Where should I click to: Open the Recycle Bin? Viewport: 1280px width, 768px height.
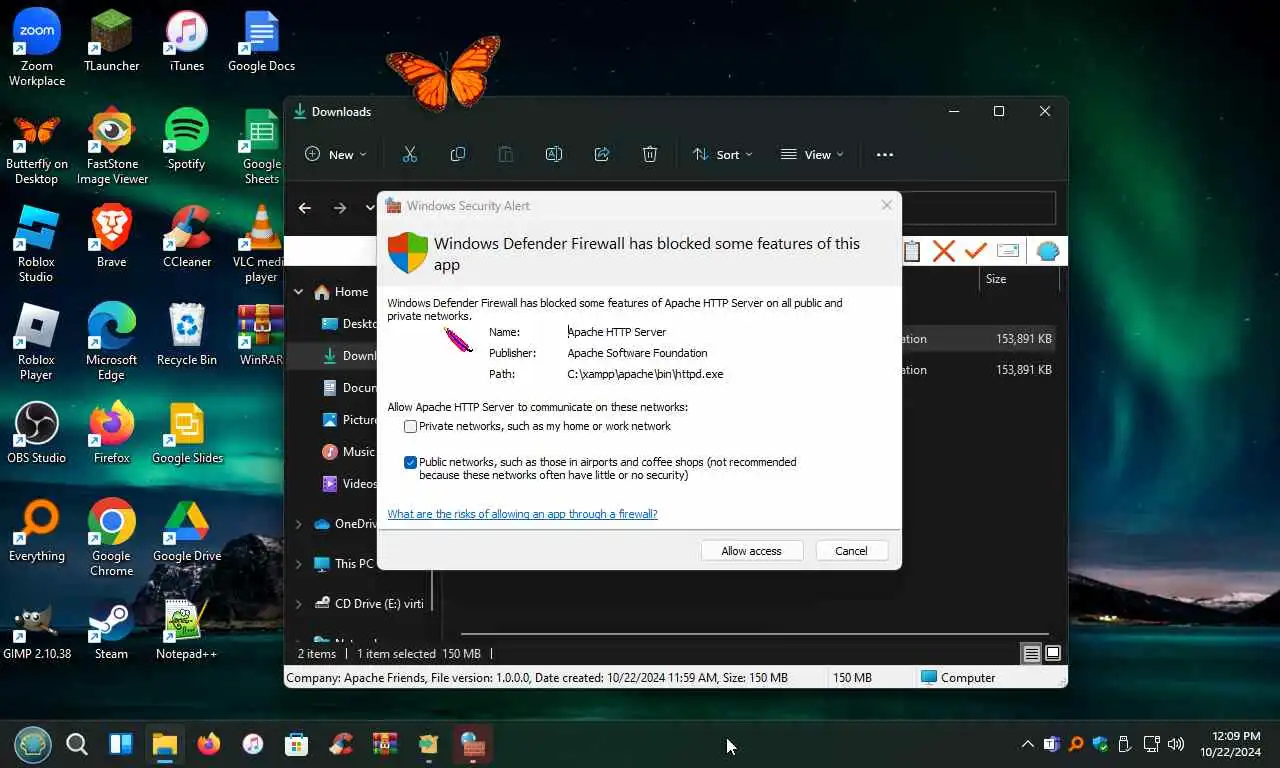(187, 335)
